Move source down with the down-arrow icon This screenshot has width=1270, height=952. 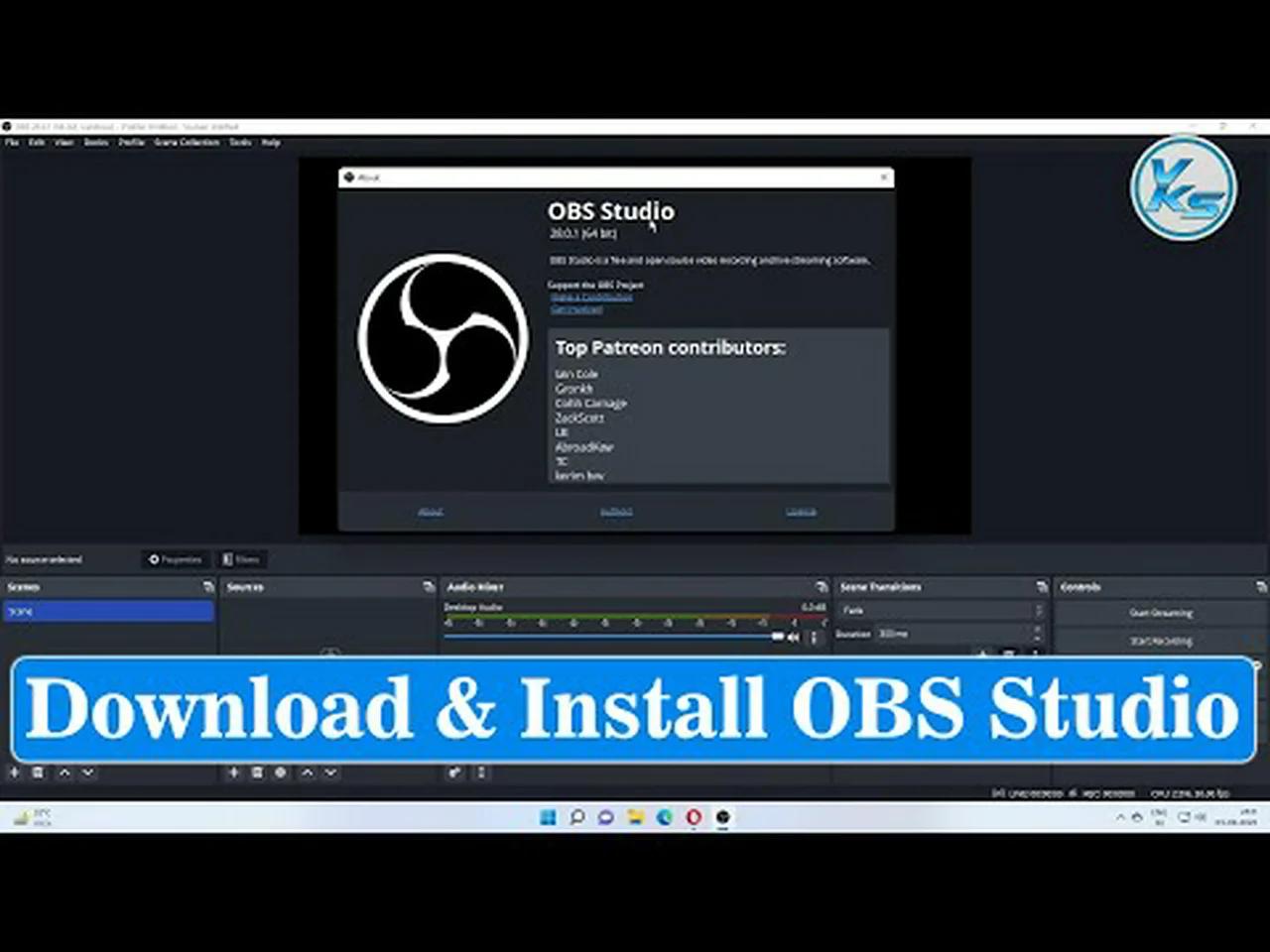332,773
